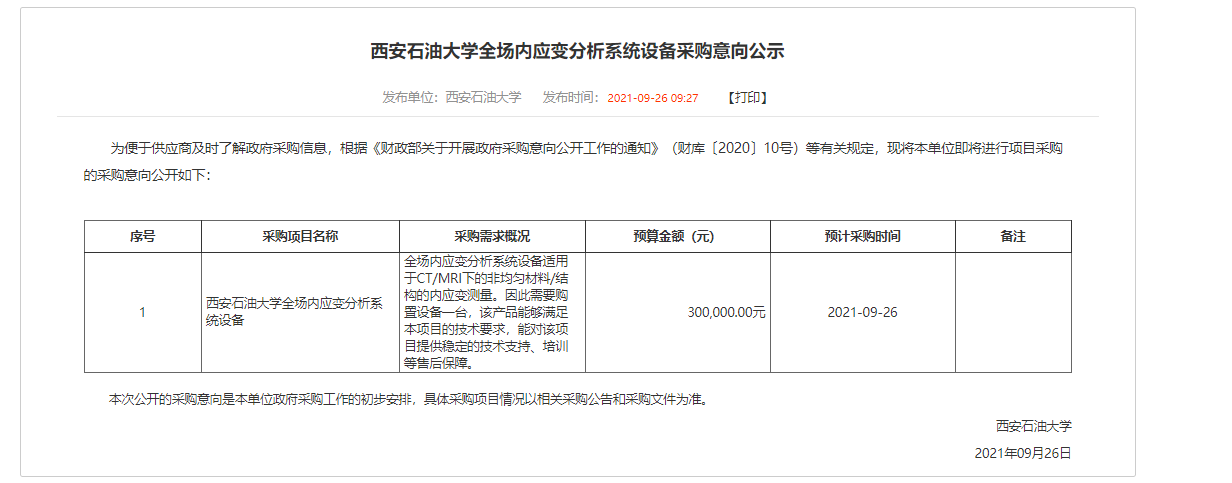
Task: Click the planned purchase date 2021-09-26 cell
Action: point(862,312)
